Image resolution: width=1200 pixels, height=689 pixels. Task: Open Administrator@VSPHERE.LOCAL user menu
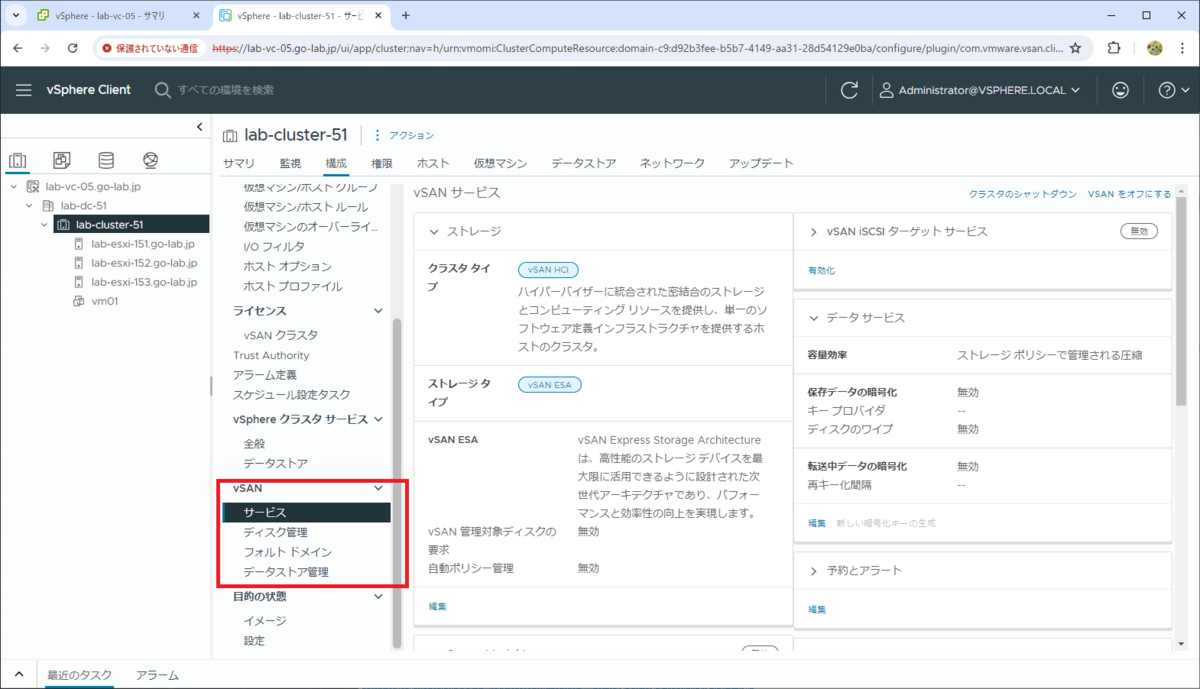[980, 90]
